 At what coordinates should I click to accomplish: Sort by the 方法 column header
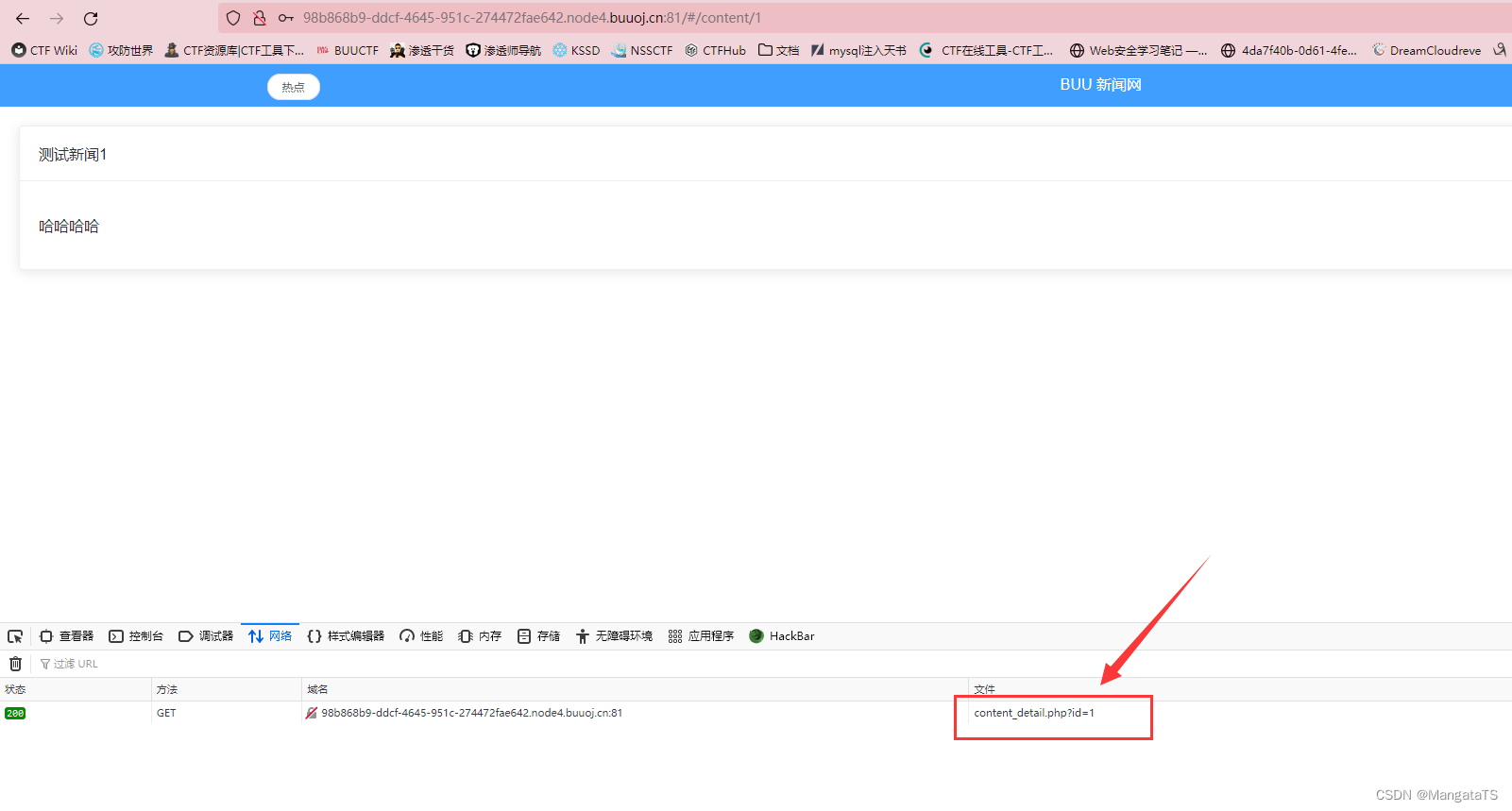pyautogui.click(x=227, y=689)
